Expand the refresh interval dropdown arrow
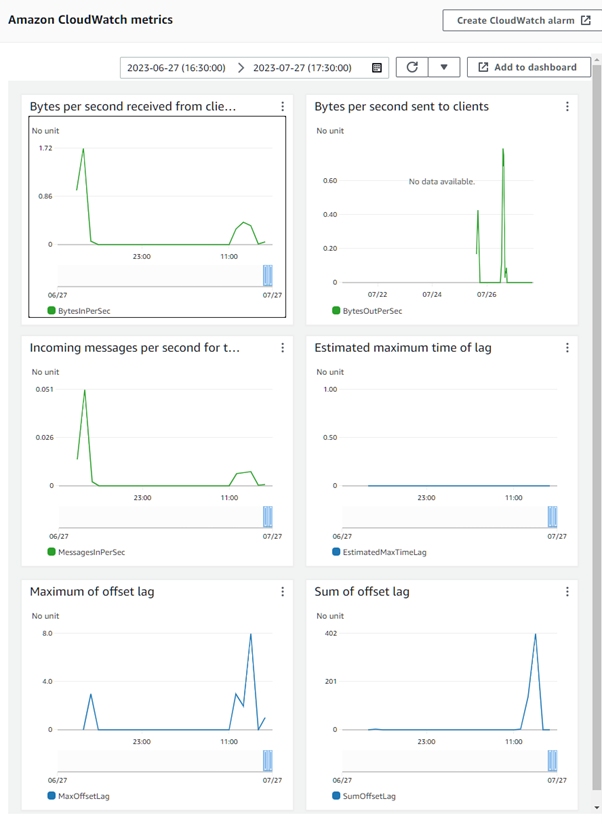The image size is (602, 824). [x=443, y=68]
